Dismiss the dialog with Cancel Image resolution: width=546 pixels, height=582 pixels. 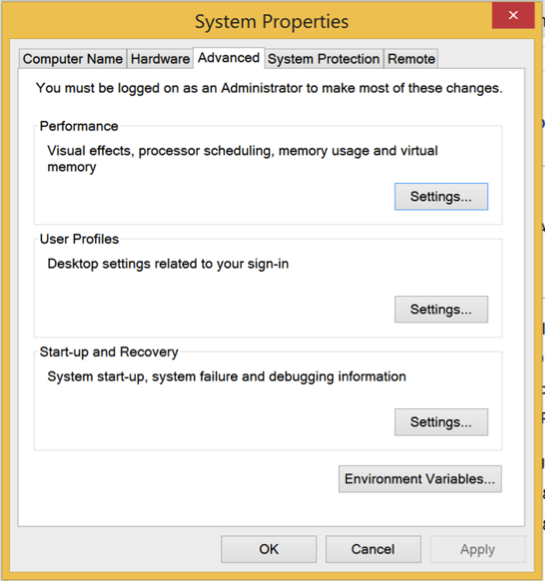(x=373, y=549)
